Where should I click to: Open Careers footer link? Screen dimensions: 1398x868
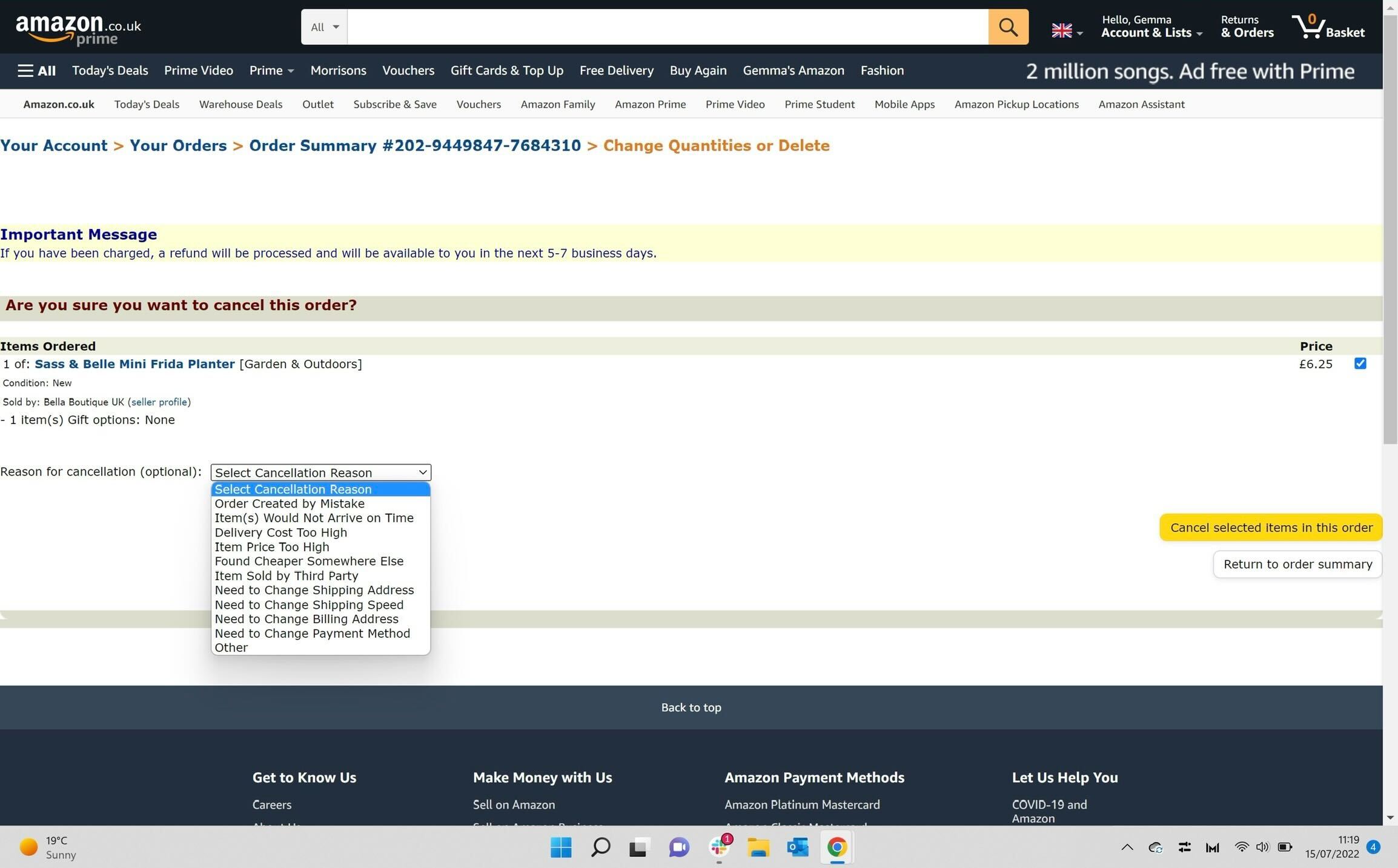(272, 805)
